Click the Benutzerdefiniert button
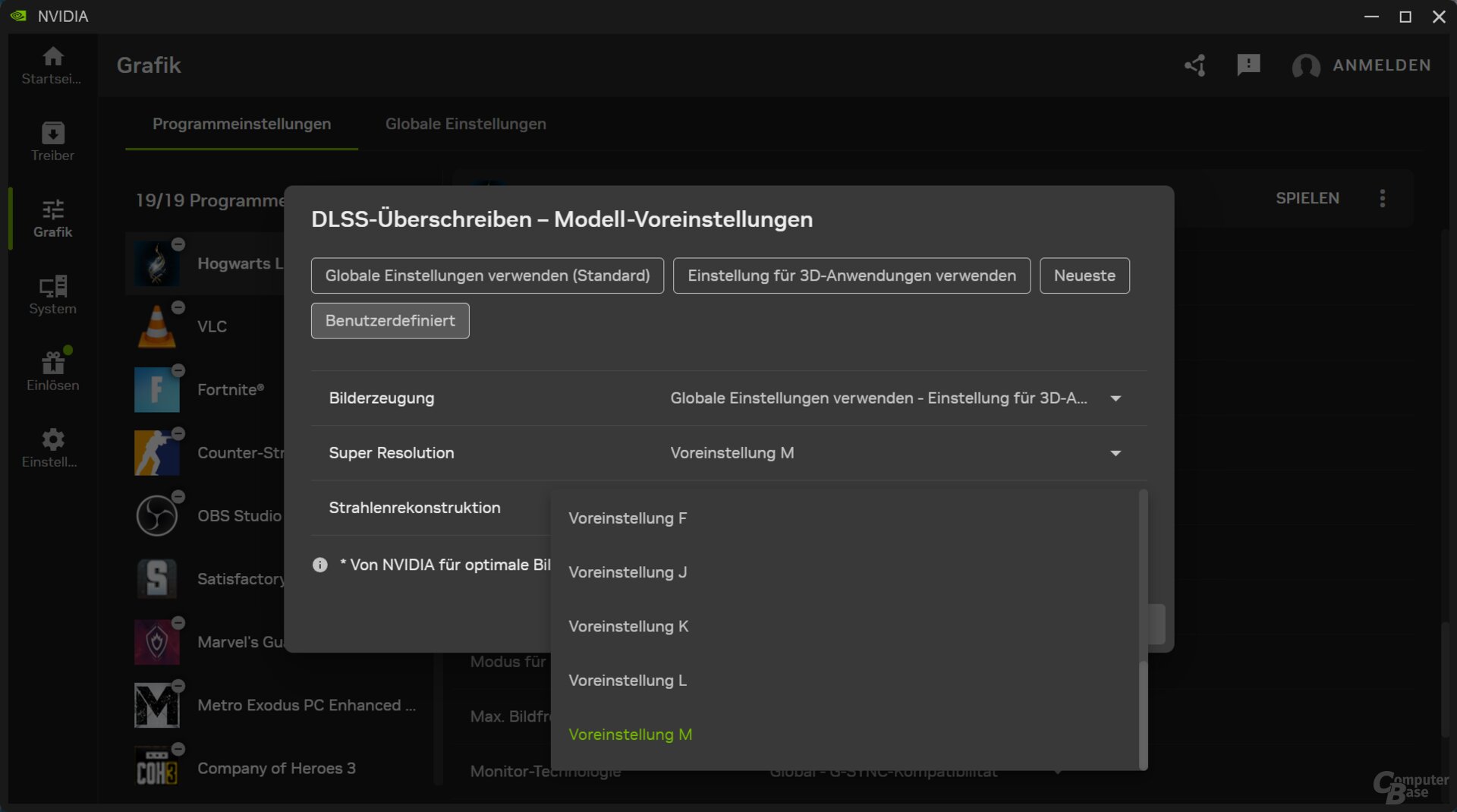1457x812 pixels. pyautogui.click(x=390, y=321)
